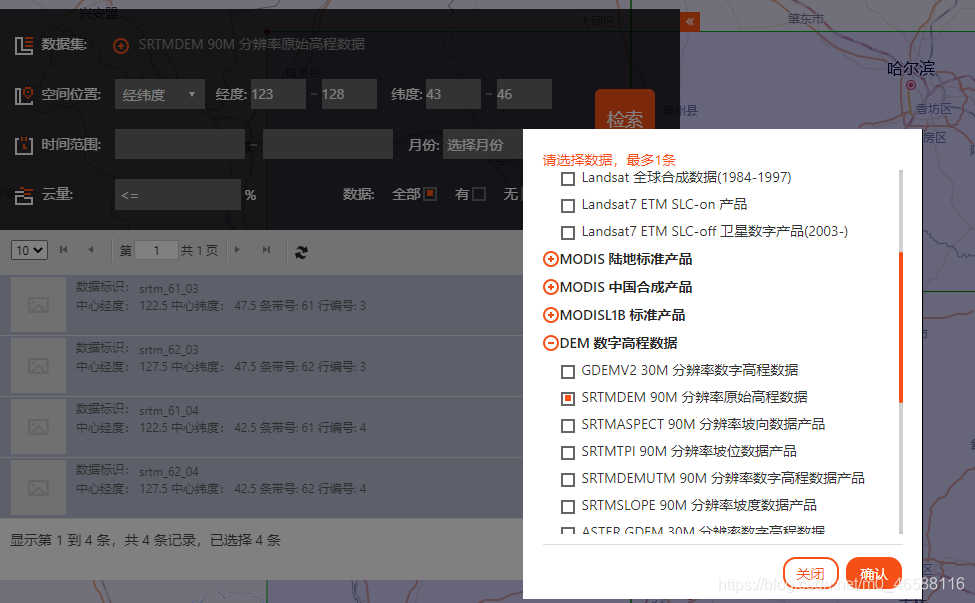Check SRTMSLOPE 90M 分辨率坡度数据产品
This screenshot has height=603, width=975.
click(568, 507)
